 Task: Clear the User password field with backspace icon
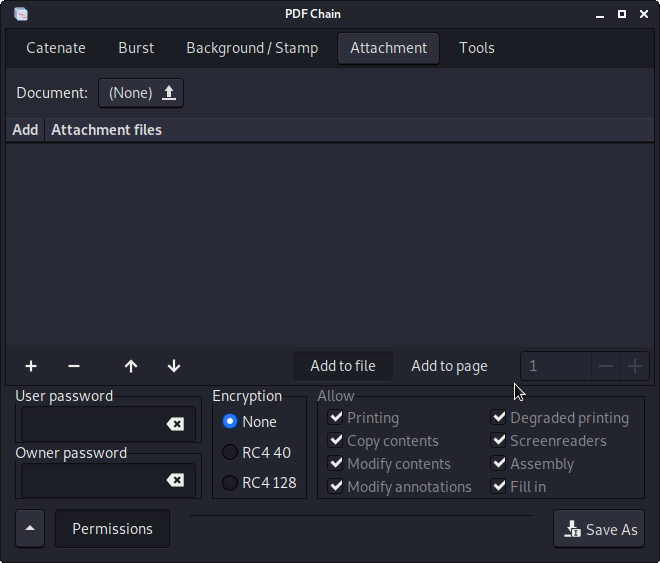point(176,424)
